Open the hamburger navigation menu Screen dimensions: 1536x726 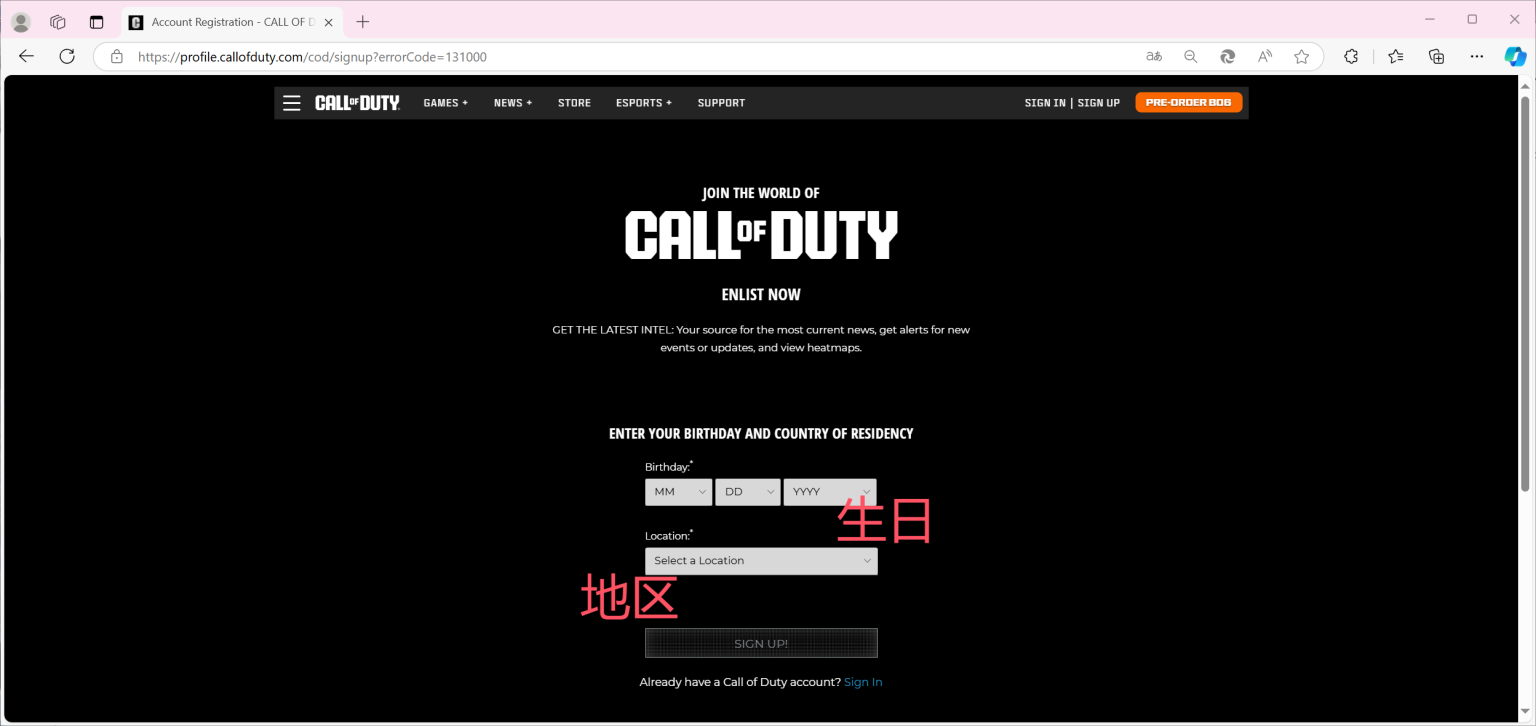(291, 102)
